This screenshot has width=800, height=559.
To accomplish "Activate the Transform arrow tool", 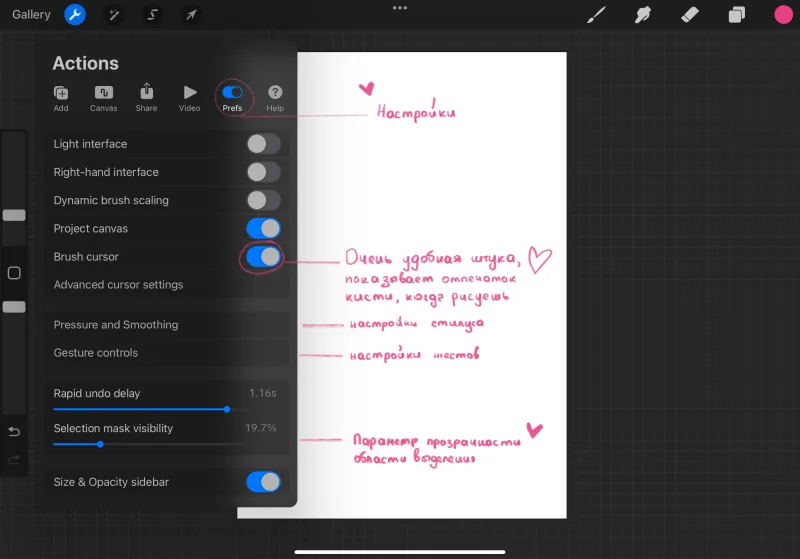I will pyautogui.click(x=191, y=15).
